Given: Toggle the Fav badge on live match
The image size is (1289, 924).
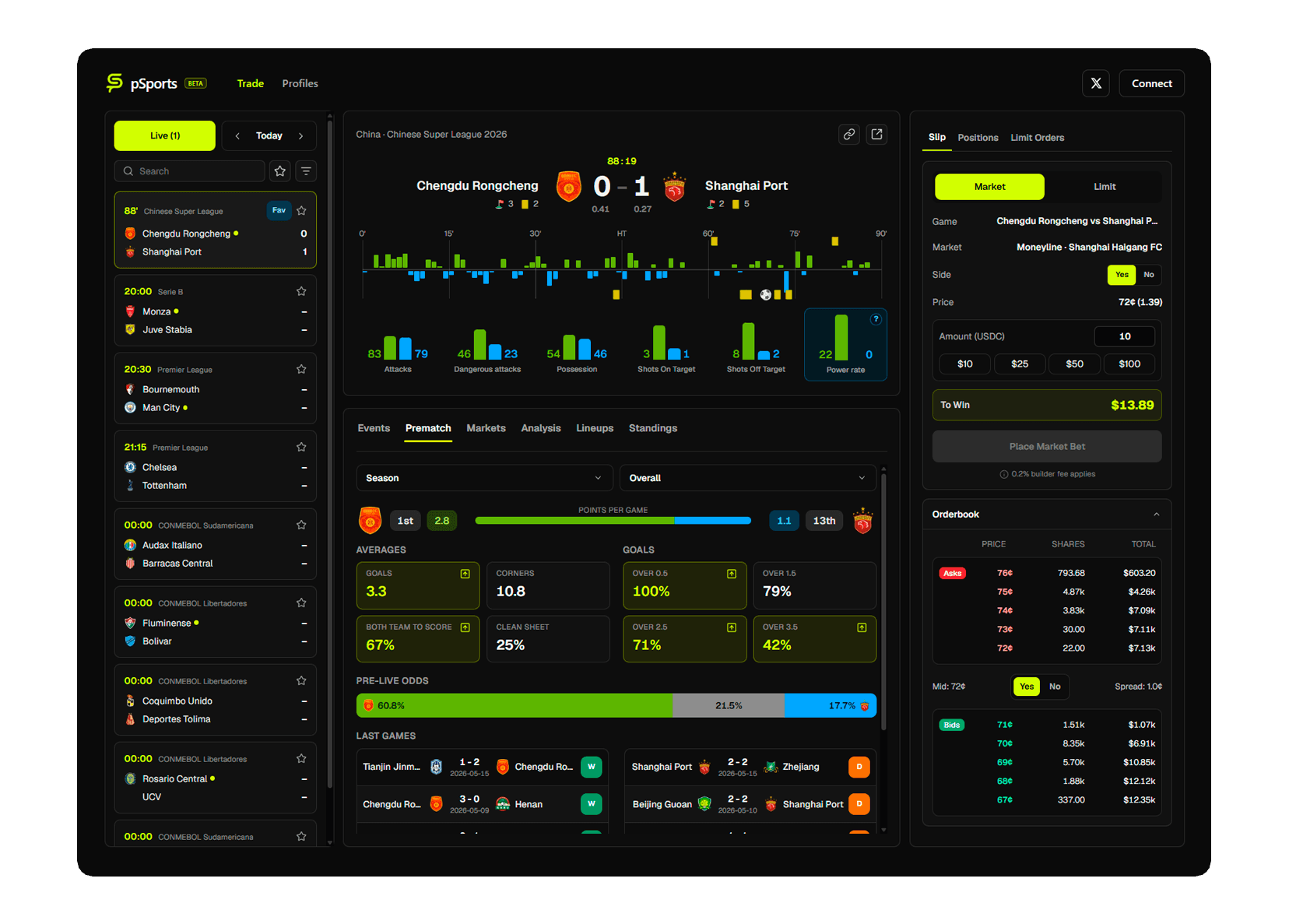Looking at the screenshot, I should 279,210.
